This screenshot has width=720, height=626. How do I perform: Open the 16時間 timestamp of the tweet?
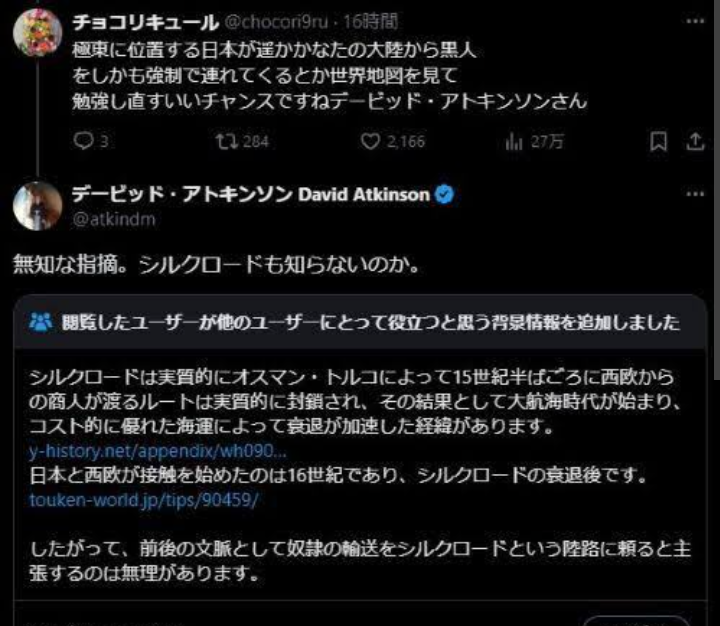point(371,22)
